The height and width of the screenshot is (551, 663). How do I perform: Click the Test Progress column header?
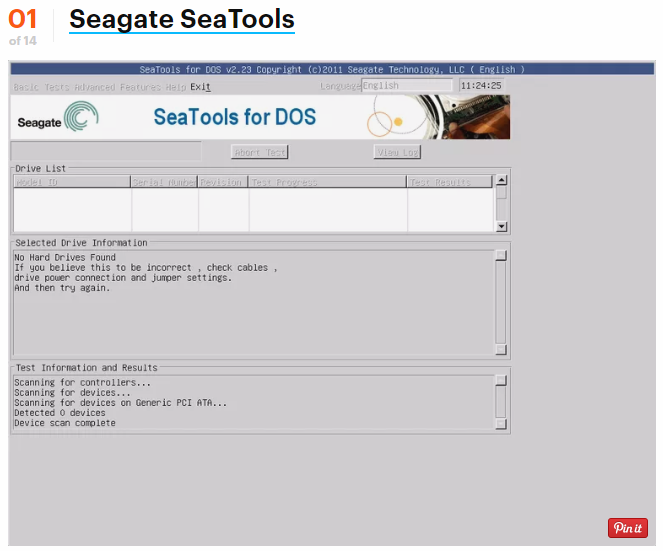[328, 182]
